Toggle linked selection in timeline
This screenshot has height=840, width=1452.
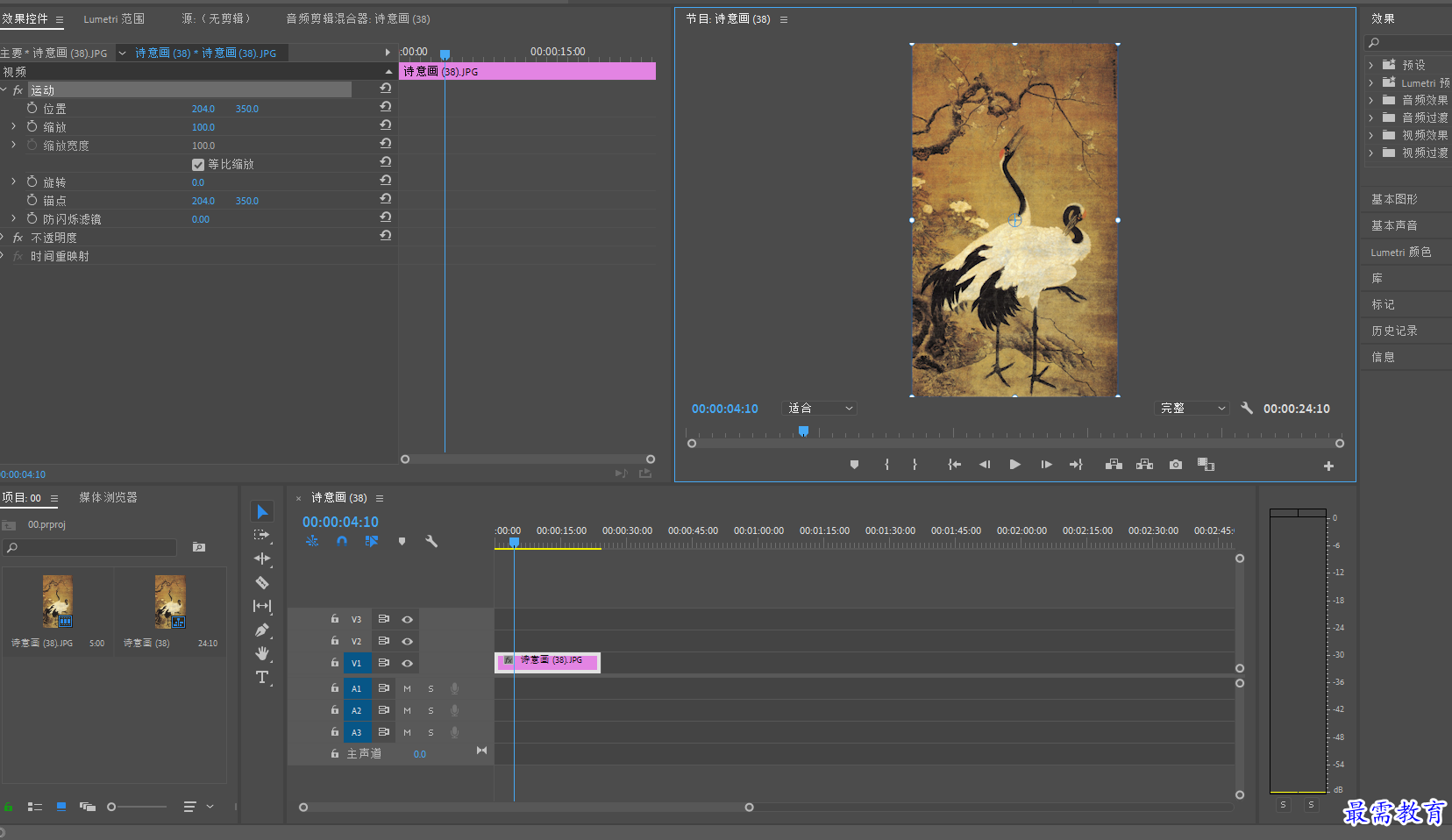click(372, 541)
